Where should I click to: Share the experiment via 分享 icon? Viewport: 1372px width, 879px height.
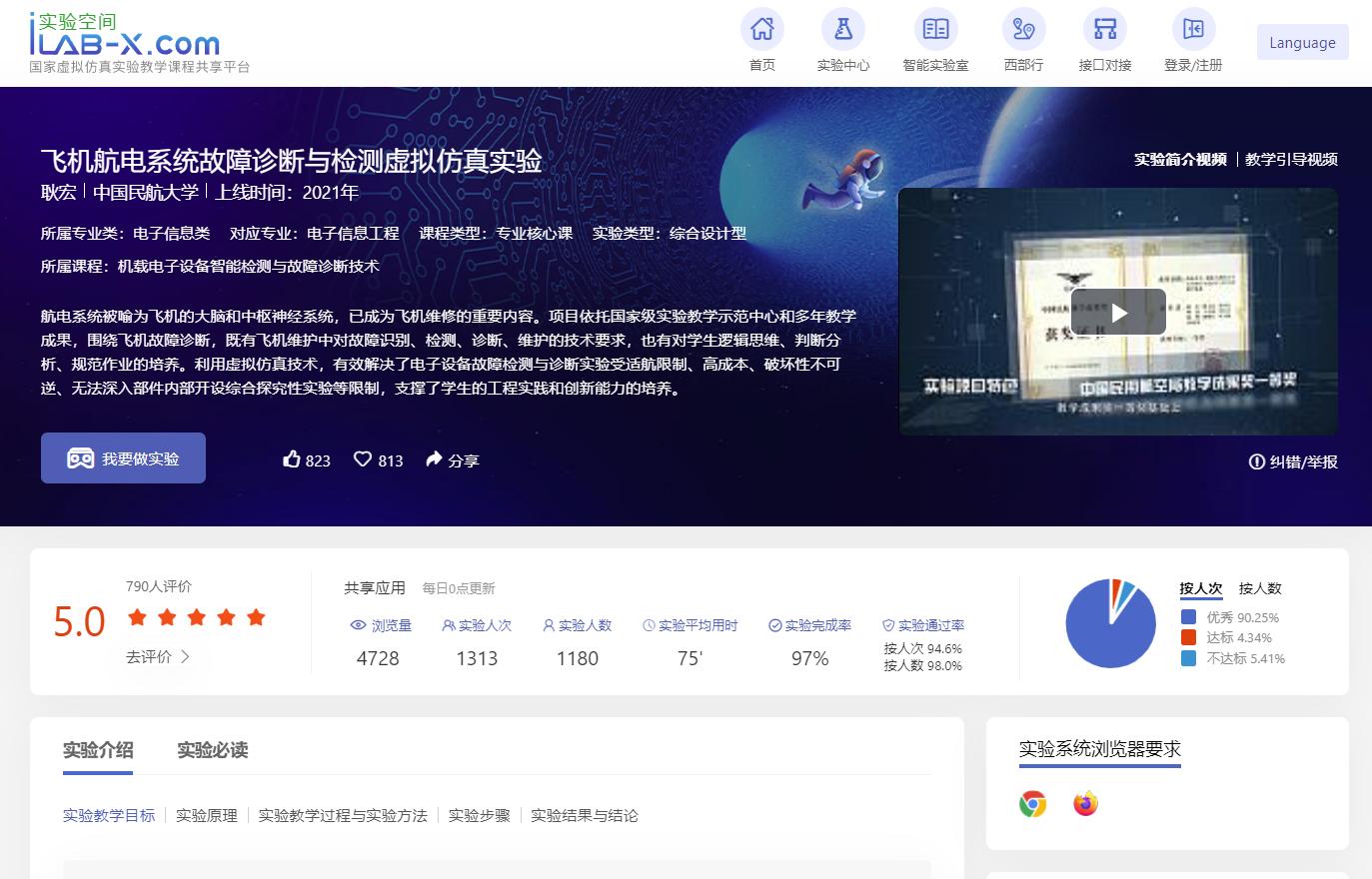pos(434,459)
